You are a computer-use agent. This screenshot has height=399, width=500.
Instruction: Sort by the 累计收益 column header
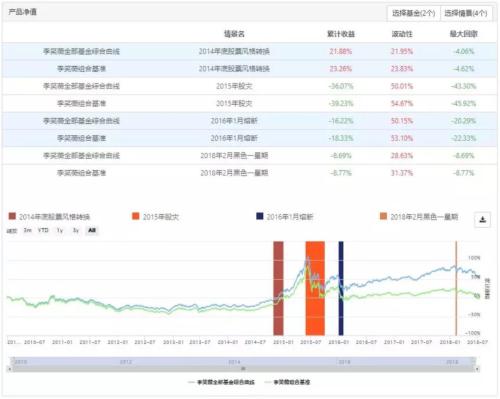tap(341, 34)
